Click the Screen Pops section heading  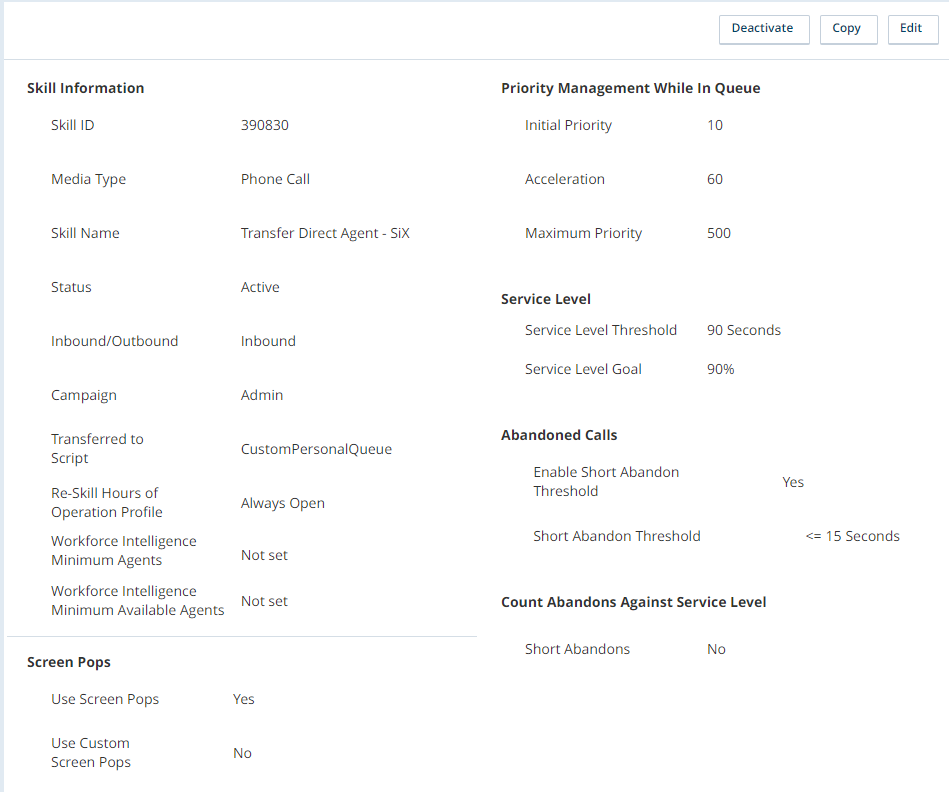pos(69,662)
